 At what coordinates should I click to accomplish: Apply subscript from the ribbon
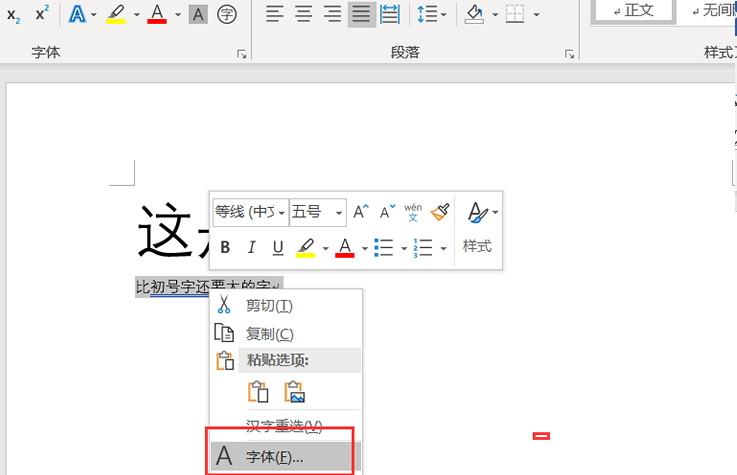[14, 15]
